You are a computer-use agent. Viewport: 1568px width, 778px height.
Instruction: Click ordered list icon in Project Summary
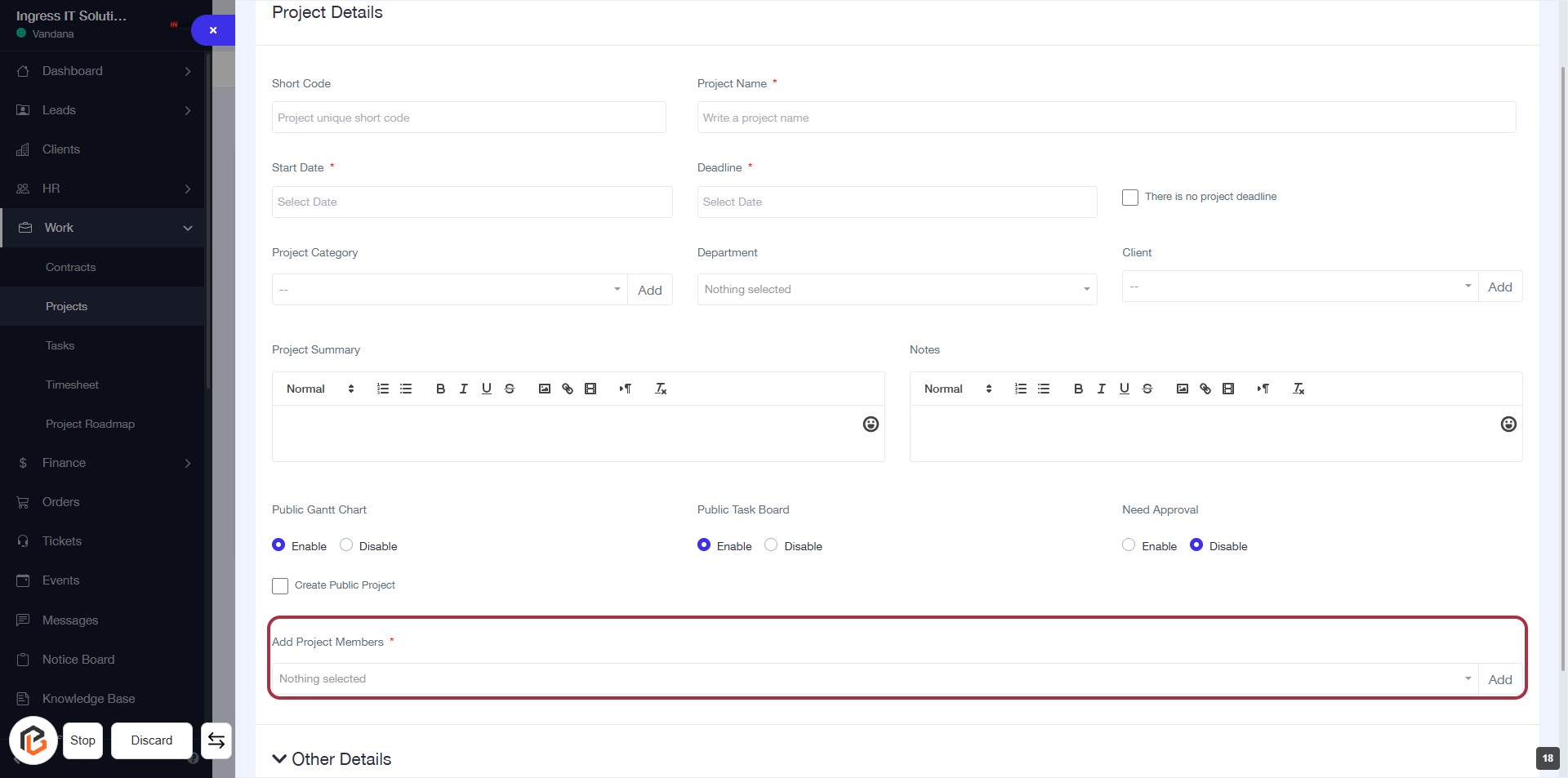pyautogui.click(x=383, y=389)
